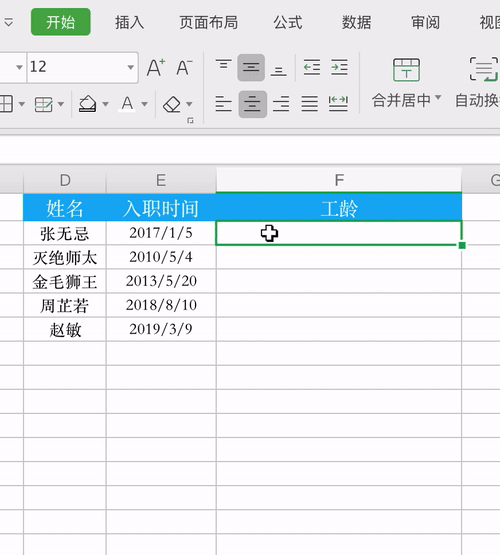Viewport: 500px width, 555px height.
Task: Select column F header
Action: [339, 180]
